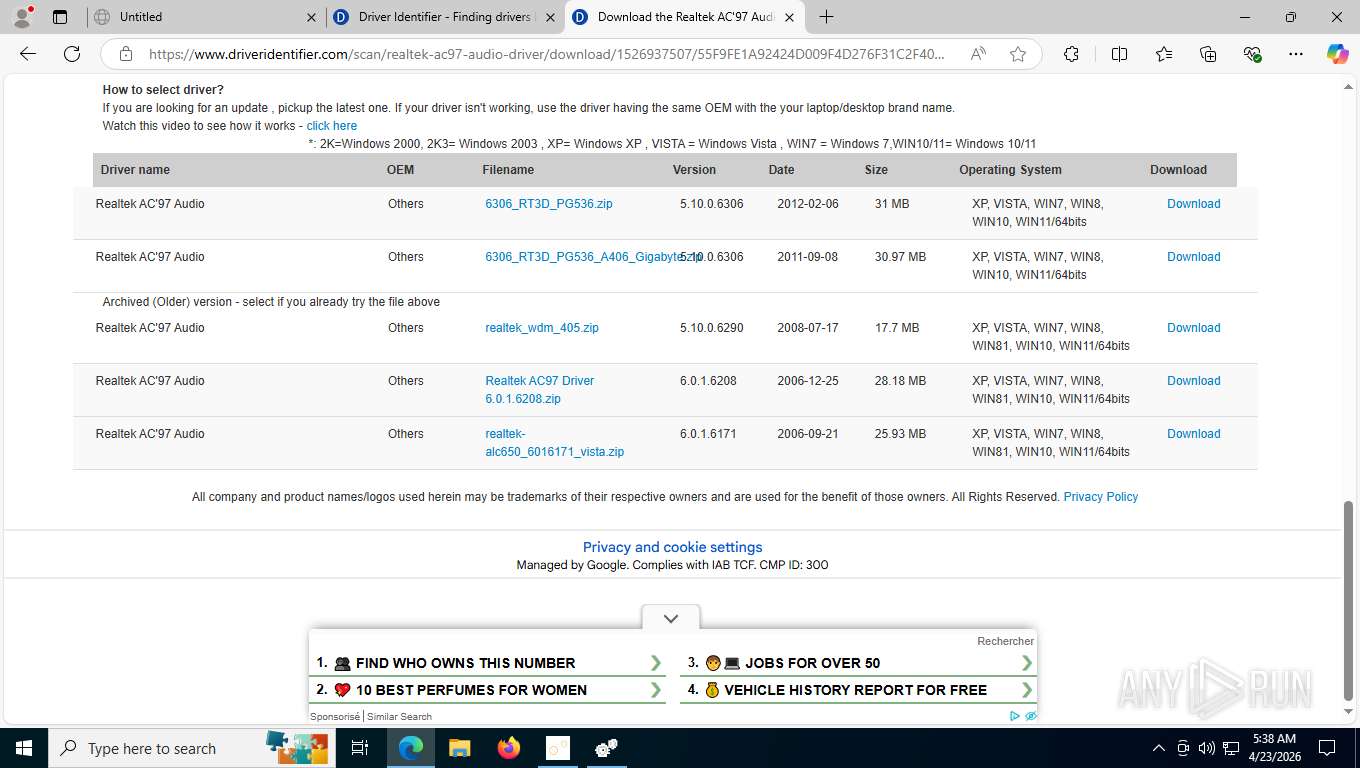Image resolution: width=1360 pixels, height=768 pixels.
Task: Go back to the previous page
Action: click(x=28, y=54)
